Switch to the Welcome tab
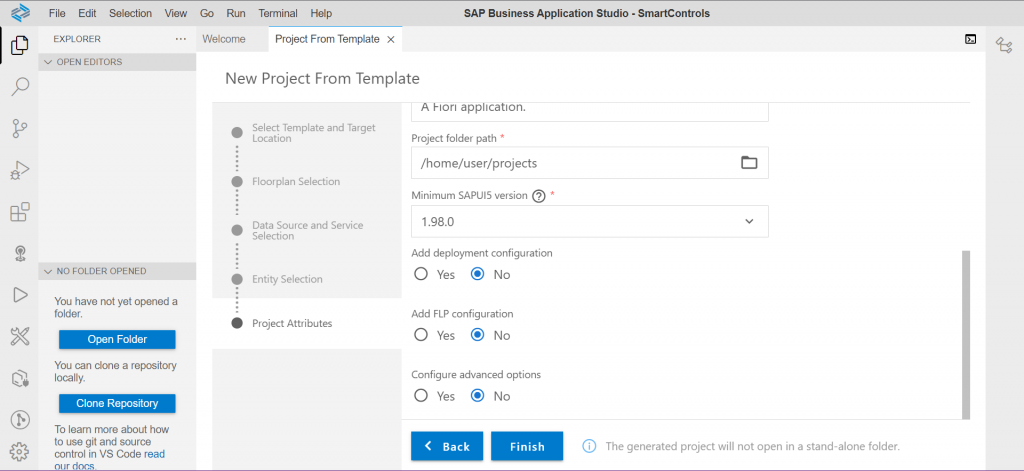This screenshot has height=471, width=1024. click(x=224, y=39)
